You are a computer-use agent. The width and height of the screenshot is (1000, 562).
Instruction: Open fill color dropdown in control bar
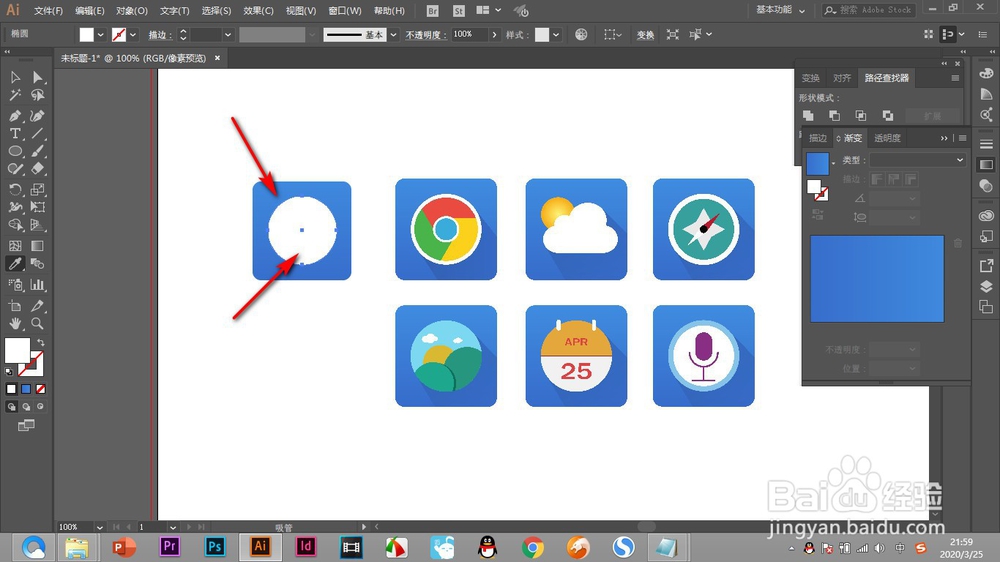101,35
